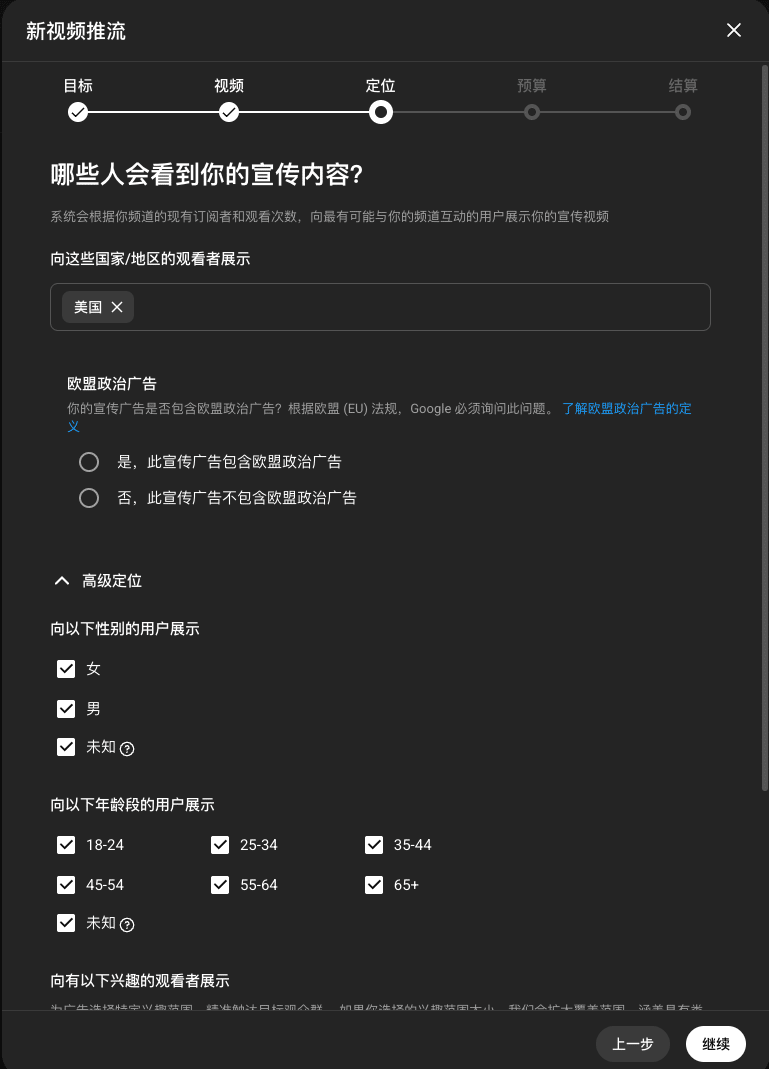Open help tooltip next to gender 未知
Image resolution: width=769 pixels, height=1069 pixels.
coord(126,747)
